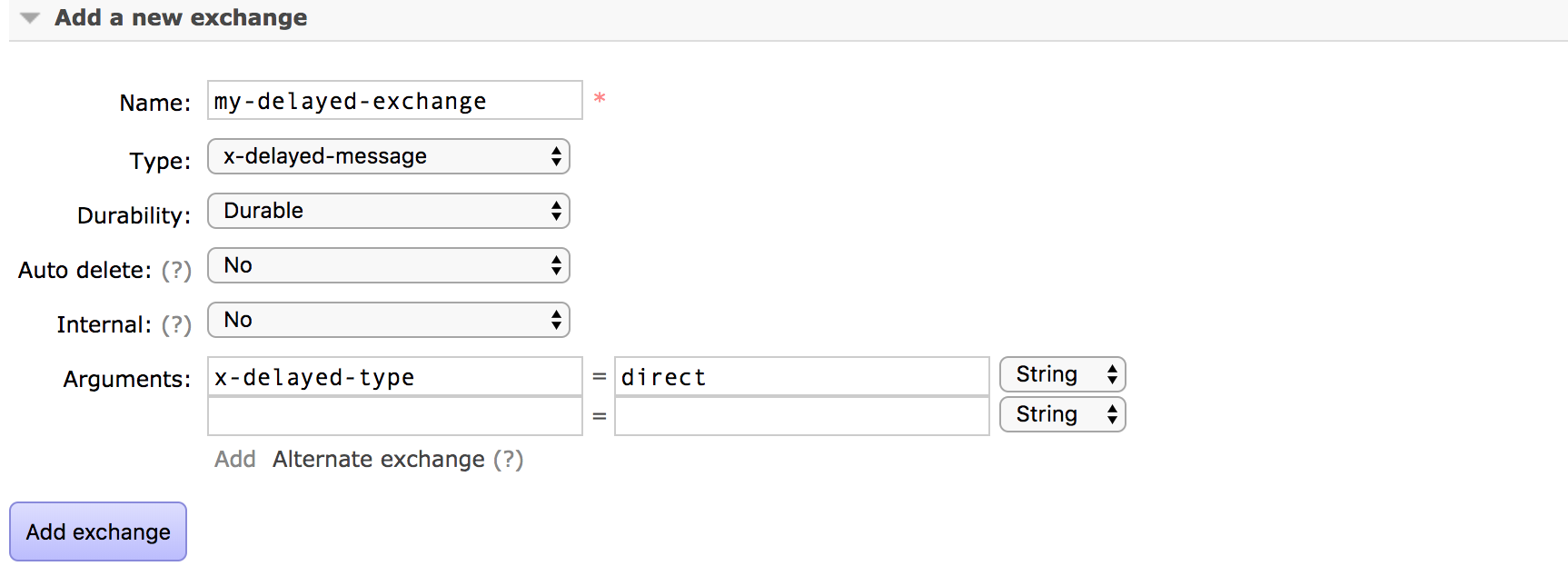1568x576 pixels.
Task: Click the Add label below arguments
Action: coord(234,460)
